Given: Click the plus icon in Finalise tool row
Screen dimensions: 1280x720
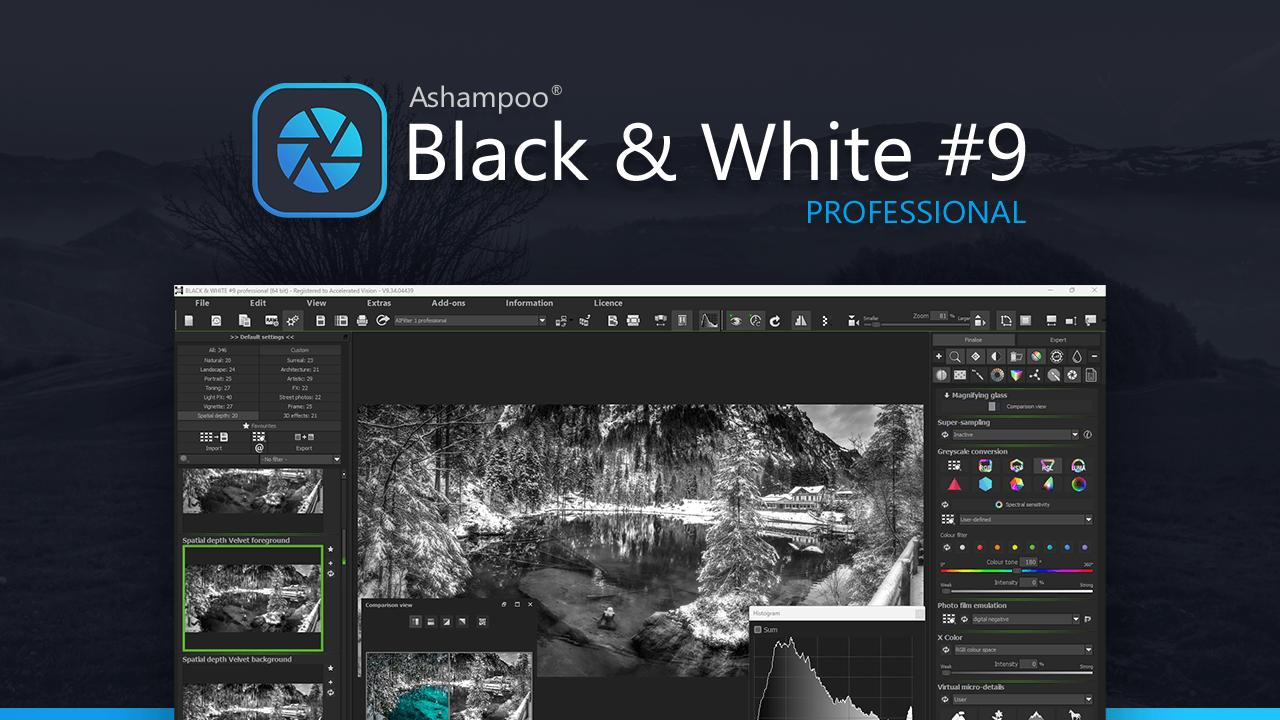Looking at the screenshot, I should point(939,356).
